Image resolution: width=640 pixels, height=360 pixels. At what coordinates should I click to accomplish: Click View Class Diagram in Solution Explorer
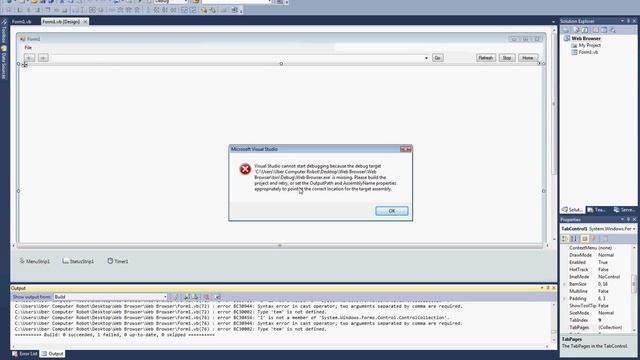coord(613,30)
